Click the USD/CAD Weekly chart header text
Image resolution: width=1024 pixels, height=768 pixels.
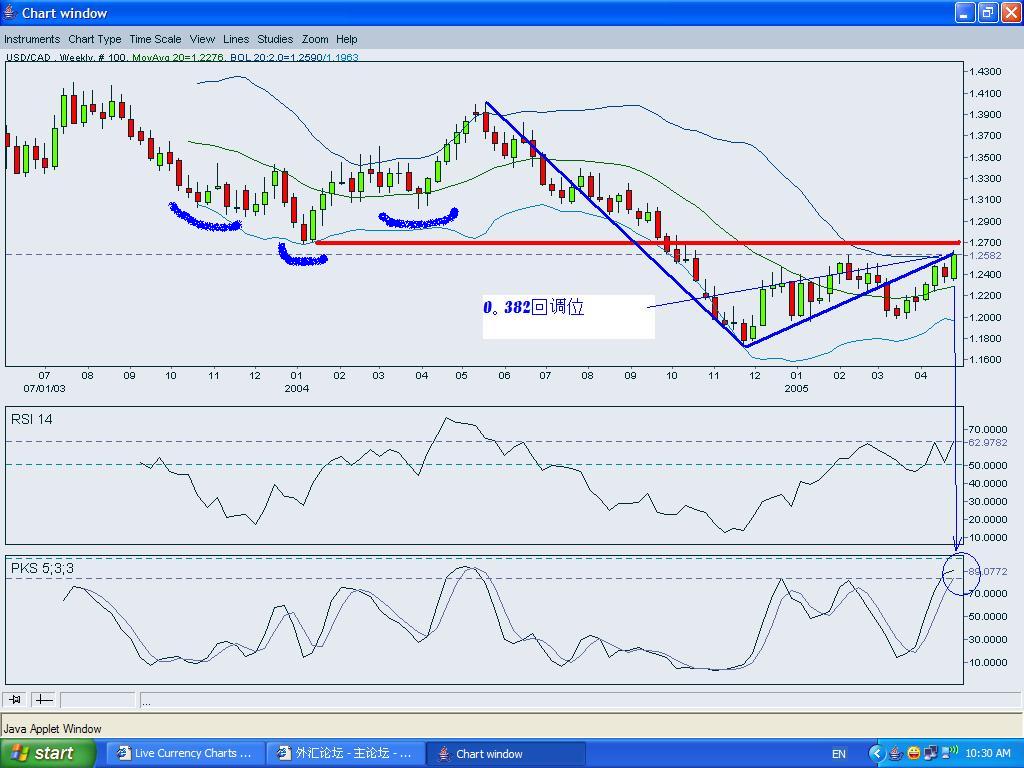[x=65, y=57]
